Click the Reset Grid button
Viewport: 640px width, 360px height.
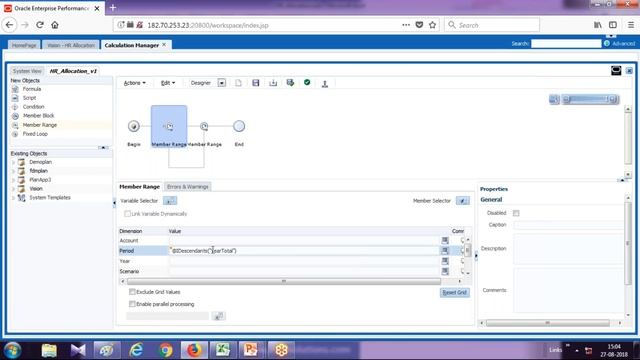coord(454,293)
